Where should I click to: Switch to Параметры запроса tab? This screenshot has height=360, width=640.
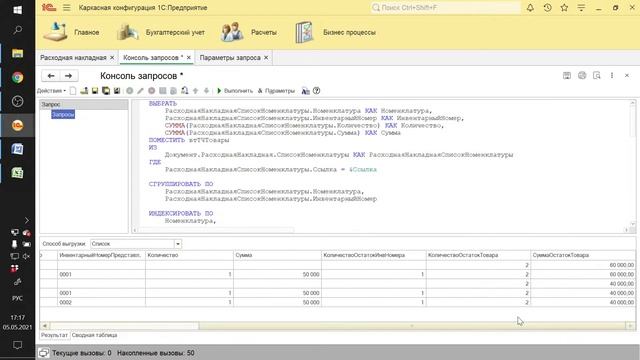230,58
